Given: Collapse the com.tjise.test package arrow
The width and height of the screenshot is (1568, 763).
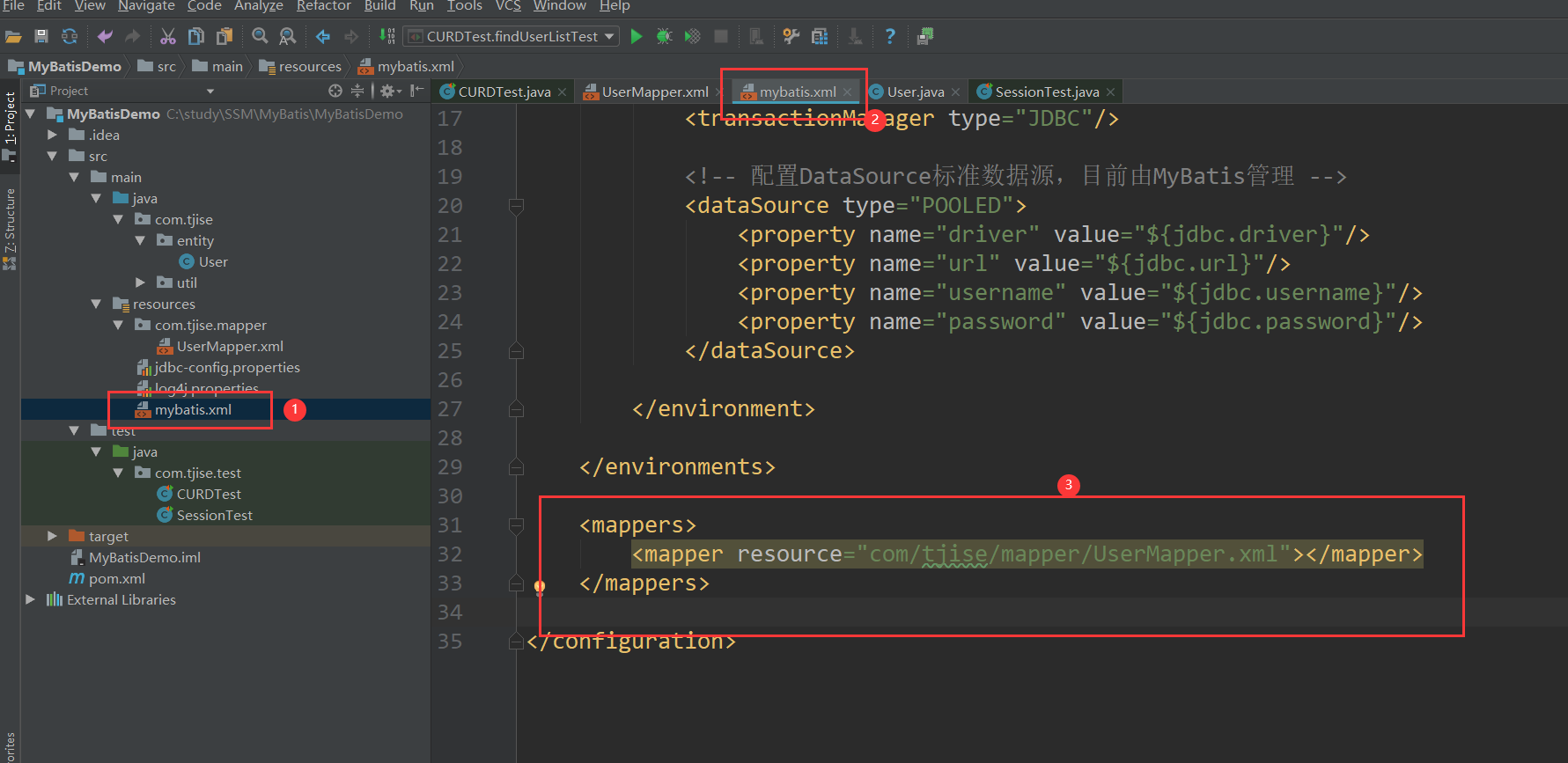Looking at the screenshot, I should [119, 473].
